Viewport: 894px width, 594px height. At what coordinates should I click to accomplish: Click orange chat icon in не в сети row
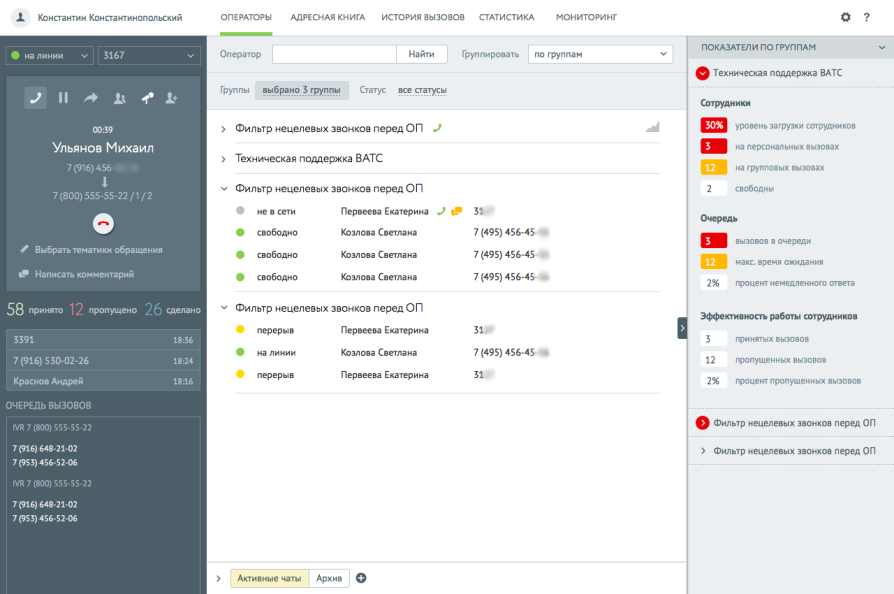coord(457,211)
